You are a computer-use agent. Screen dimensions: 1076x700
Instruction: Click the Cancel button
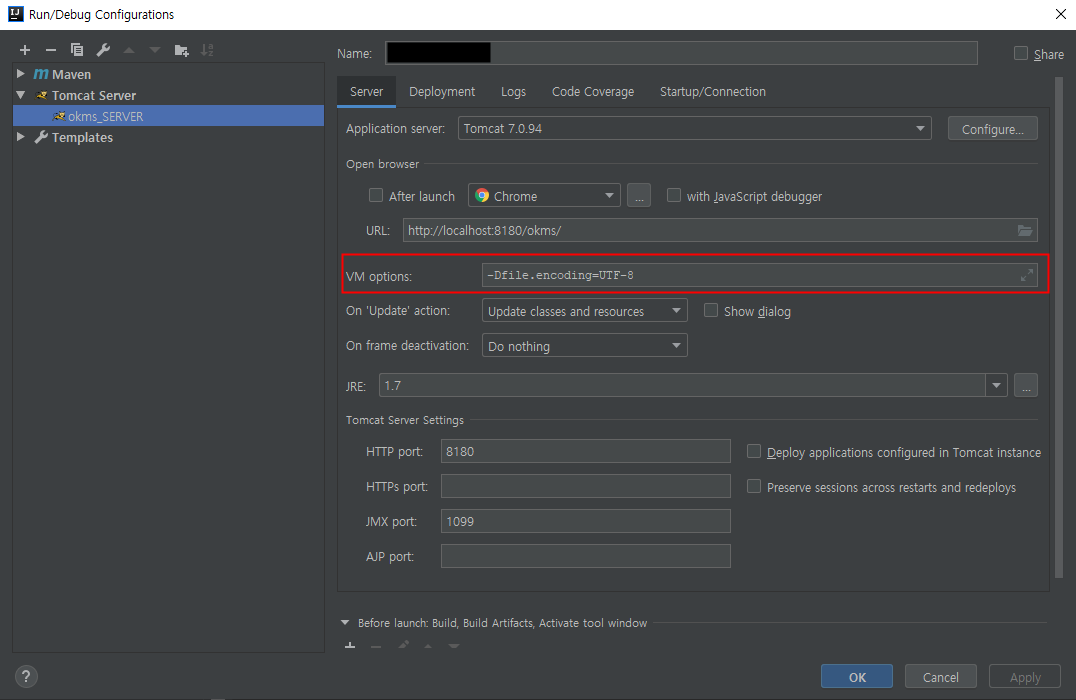point(941,677)
